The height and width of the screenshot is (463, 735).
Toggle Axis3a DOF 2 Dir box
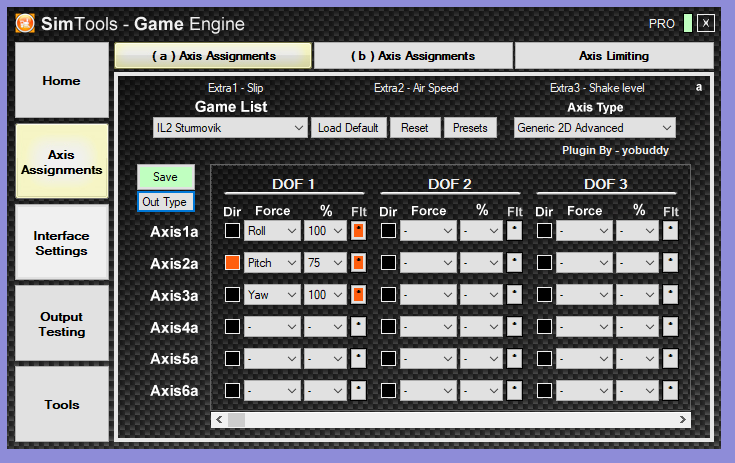[x=388, y=294]
